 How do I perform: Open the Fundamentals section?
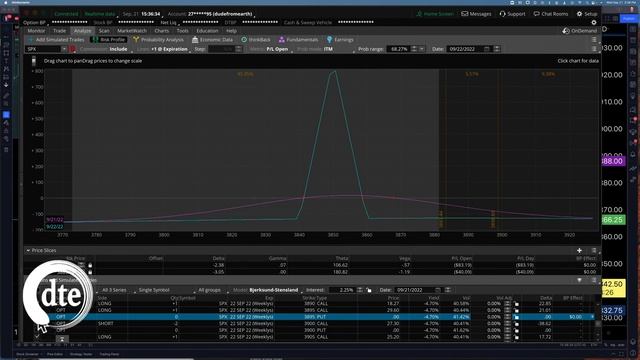coord(298,40)
